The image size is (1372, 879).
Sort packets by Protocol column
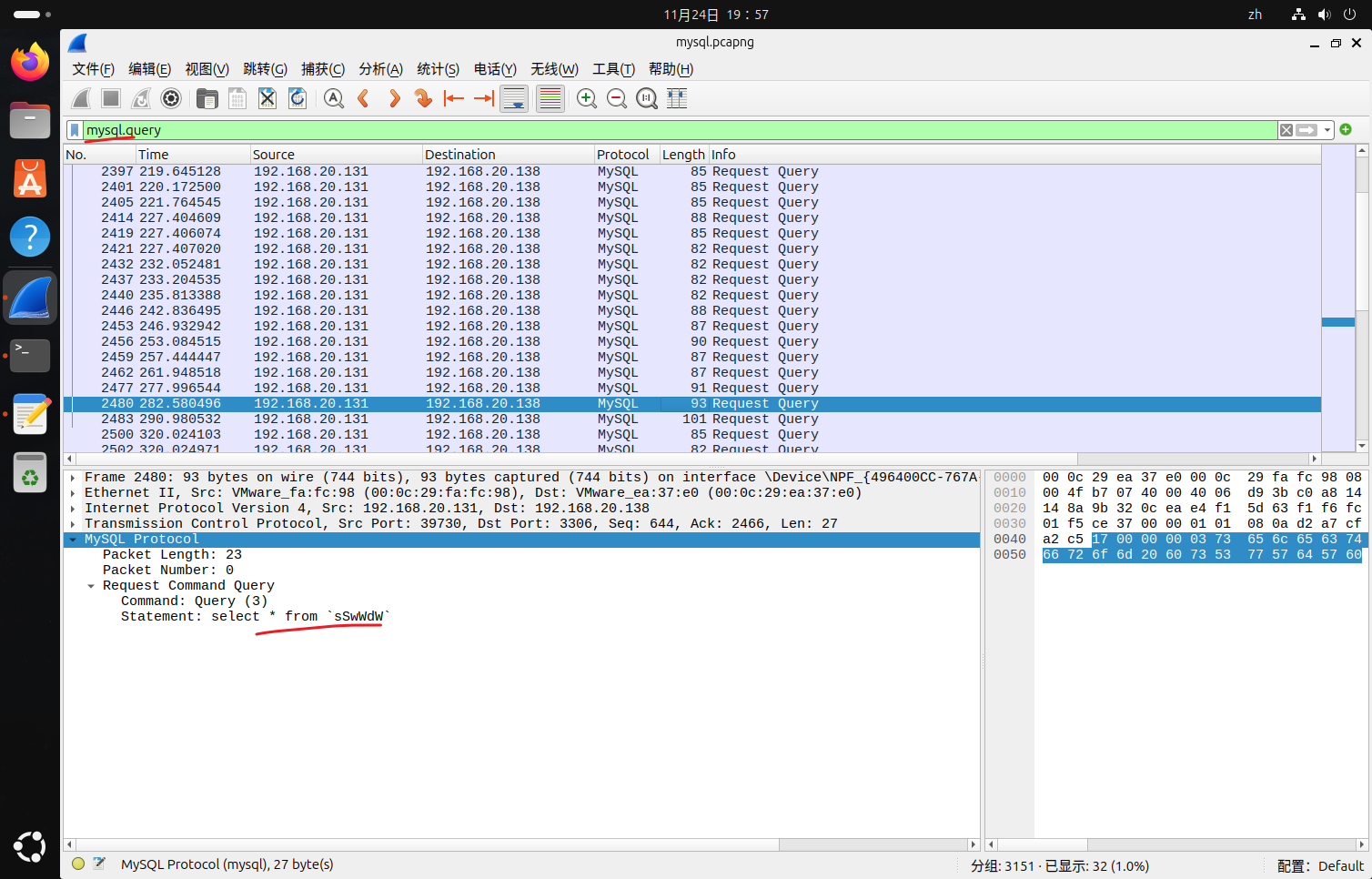click(627, 155)
